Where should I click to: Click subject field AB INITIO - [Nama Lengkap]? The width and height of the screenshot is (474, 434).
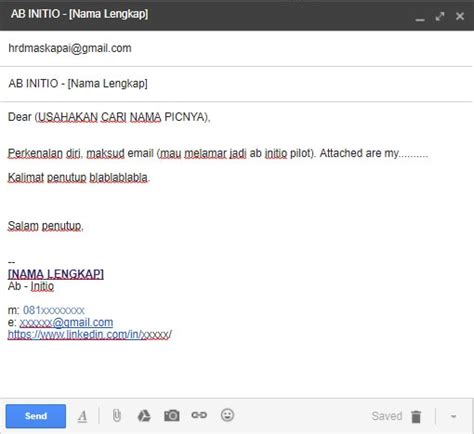coord(236,84)
